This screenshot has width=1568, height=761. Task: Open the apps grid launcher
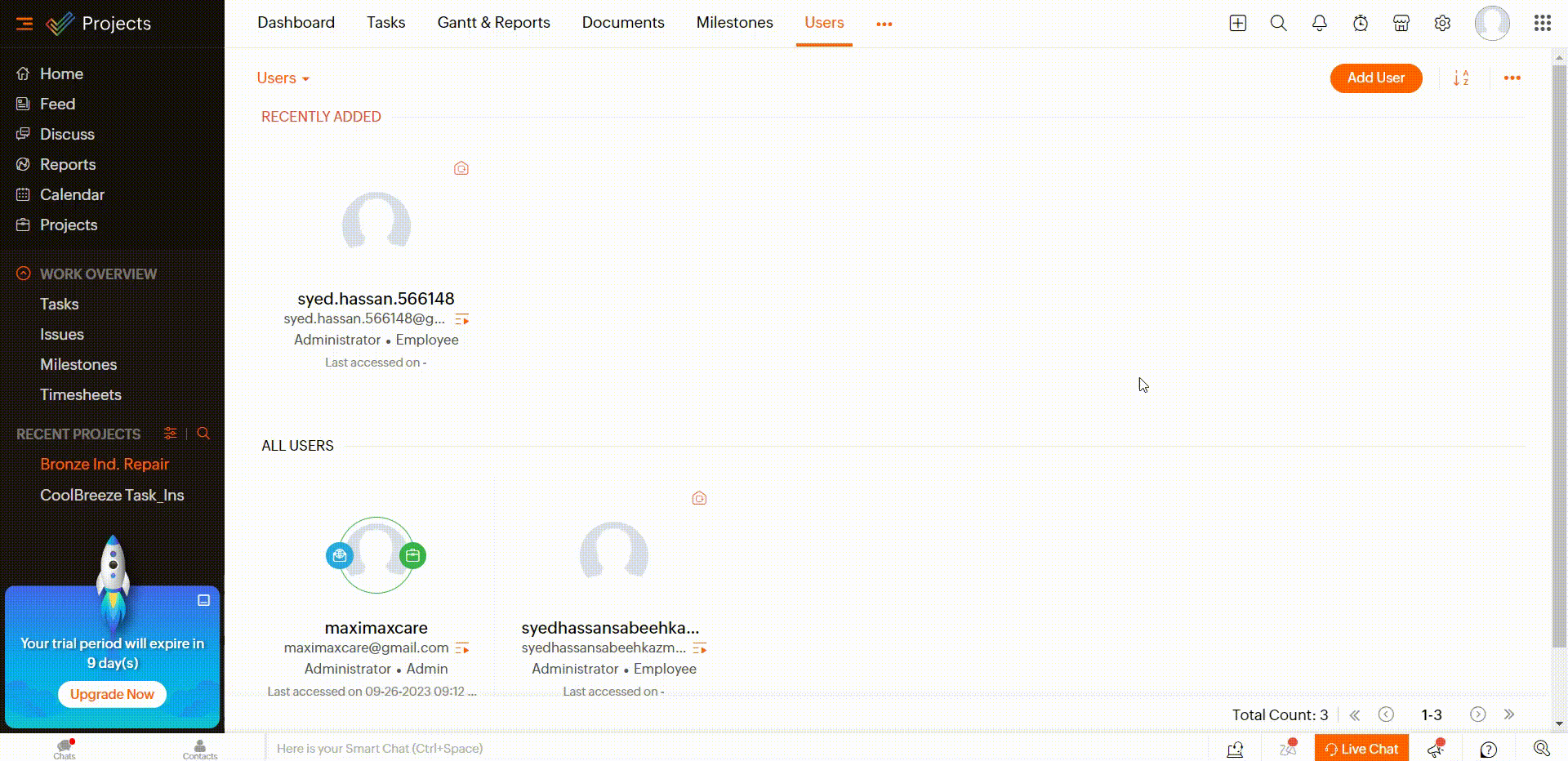click(1542, 24)
